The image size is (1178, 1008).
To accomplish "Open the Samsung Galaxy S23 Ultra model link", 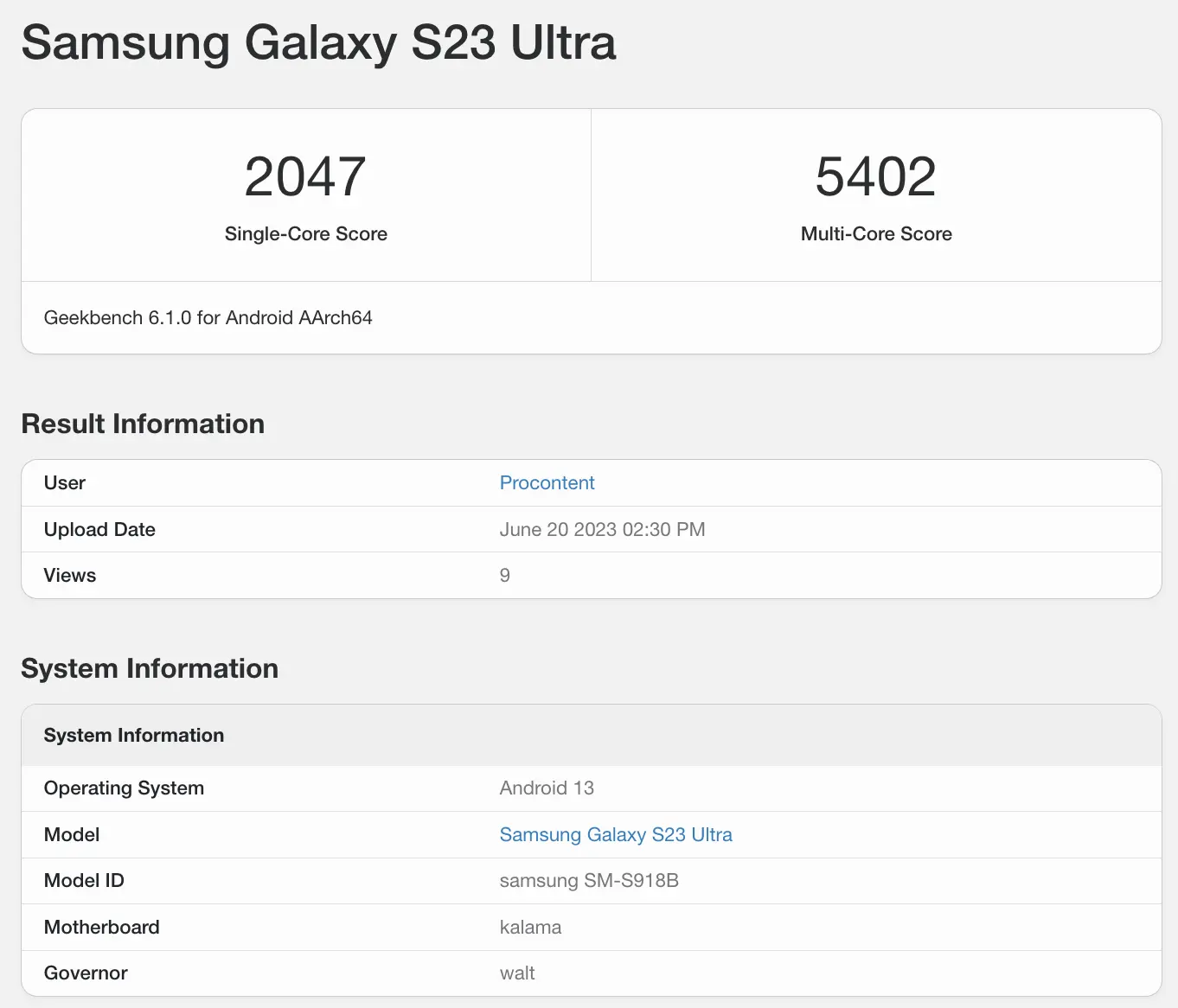I will [x=616, y=834].
